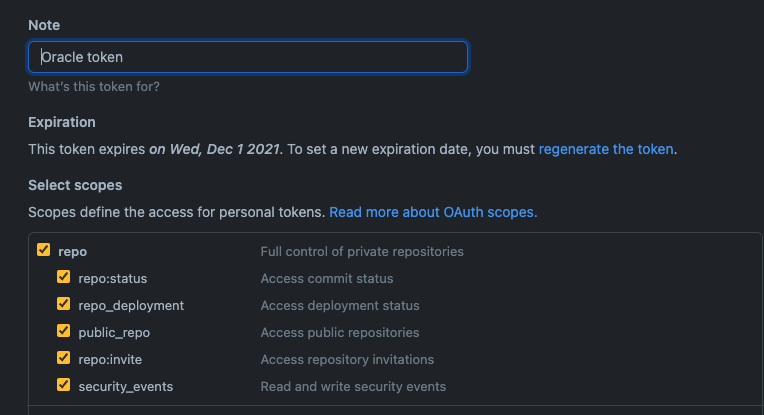Click the repo:status scope label
This screenshot has width=764, height=415.
point(113,278)
